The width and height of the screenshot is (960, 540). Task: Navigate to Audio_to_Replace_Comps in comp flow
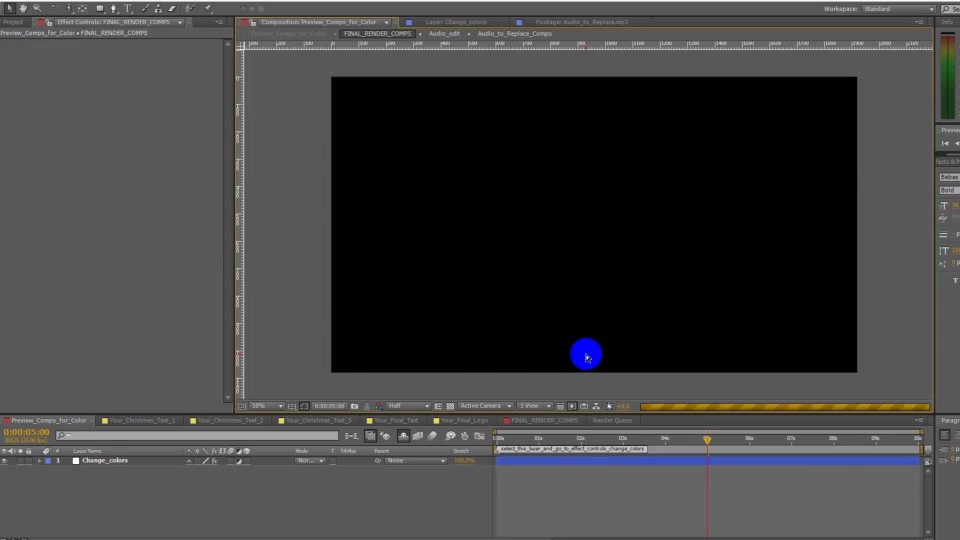[x=515, y=34]
